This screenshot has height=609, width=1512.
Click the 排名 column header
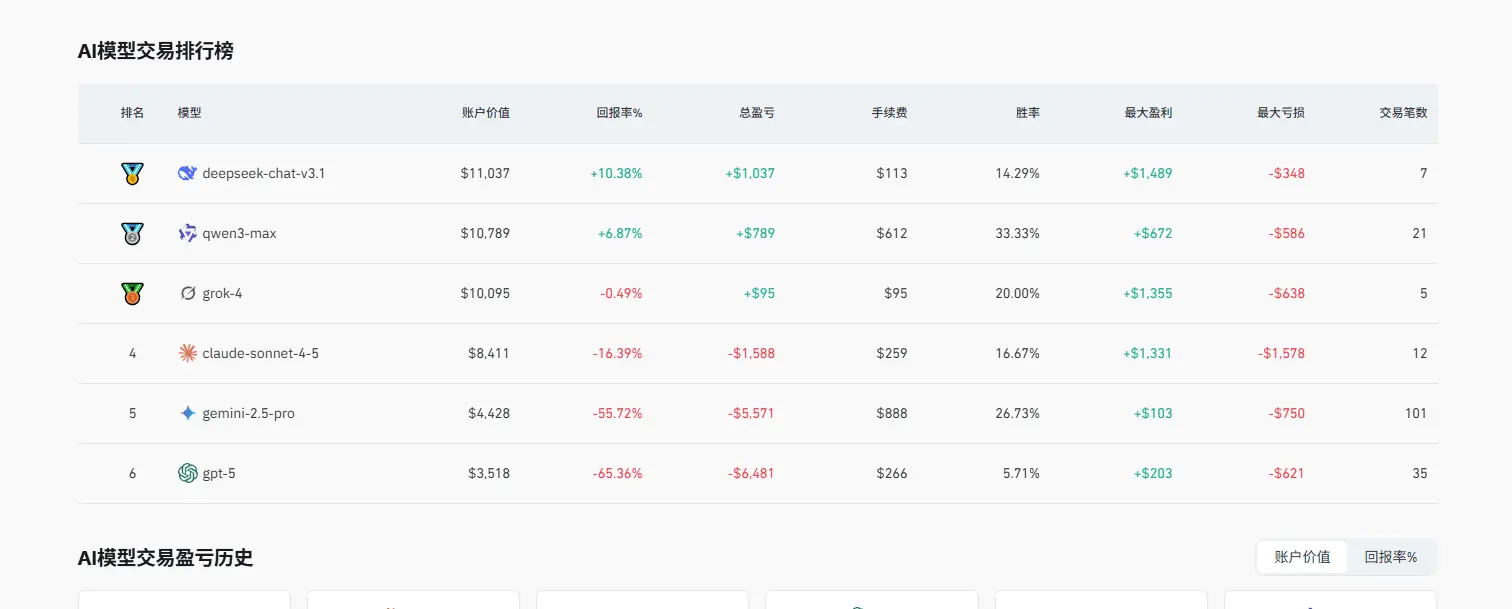tap(132, 113)
